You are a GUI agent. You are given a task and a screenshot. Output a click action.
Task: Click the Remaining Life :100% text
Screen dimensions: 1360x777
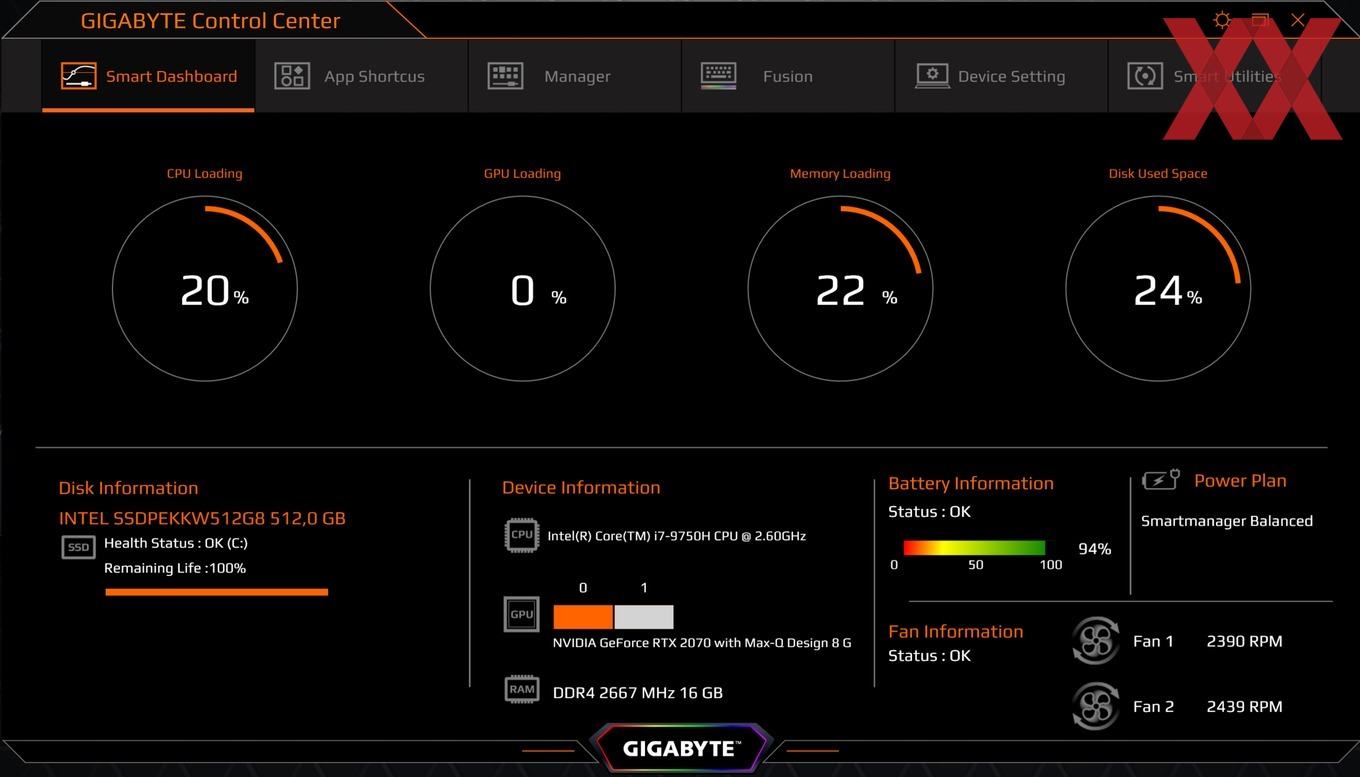(175, 568)
